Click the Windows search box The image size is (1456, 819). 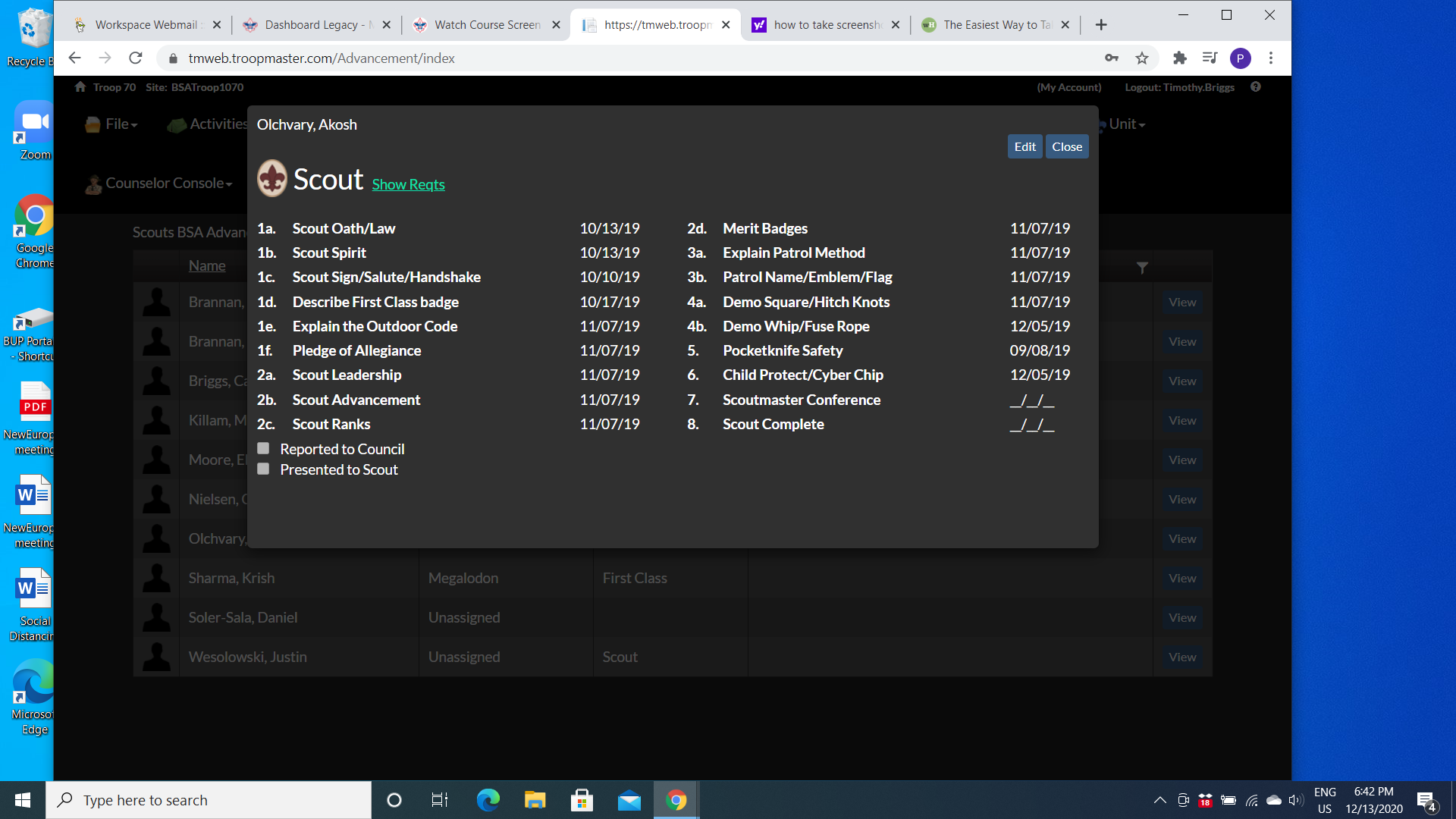tap(209, 800)
